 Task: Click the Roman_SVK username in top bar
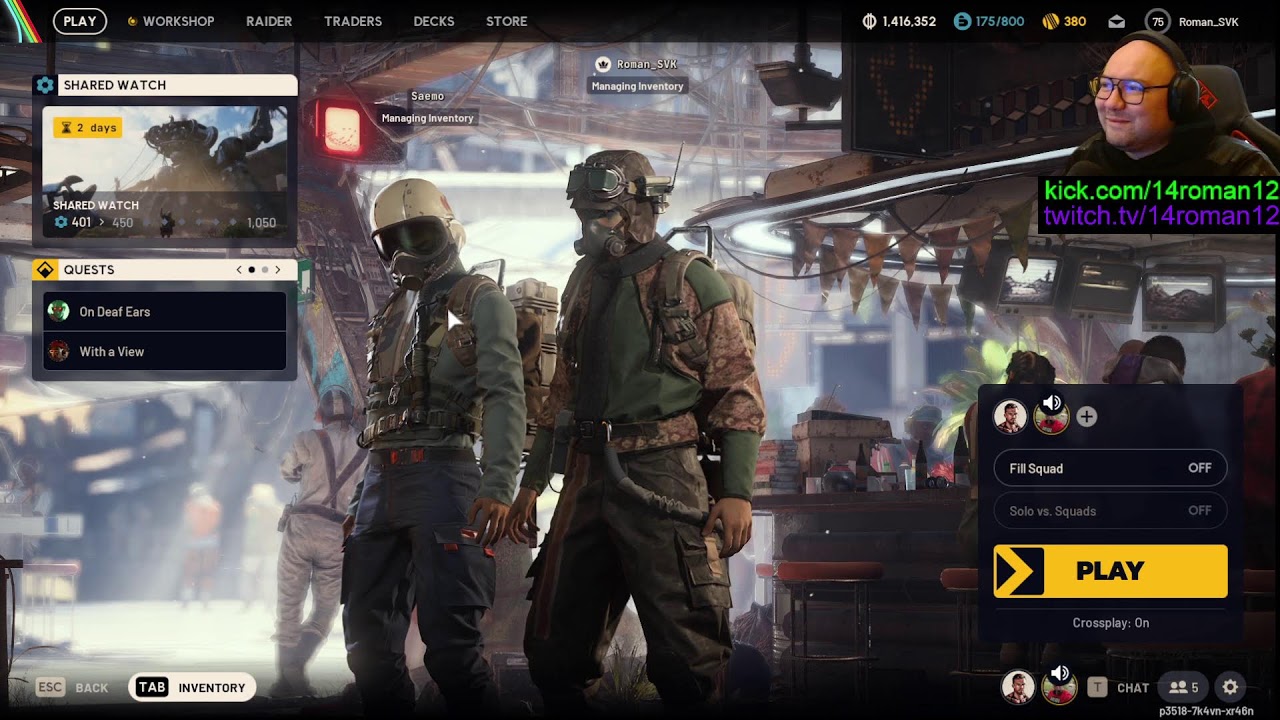(1209, 22)
